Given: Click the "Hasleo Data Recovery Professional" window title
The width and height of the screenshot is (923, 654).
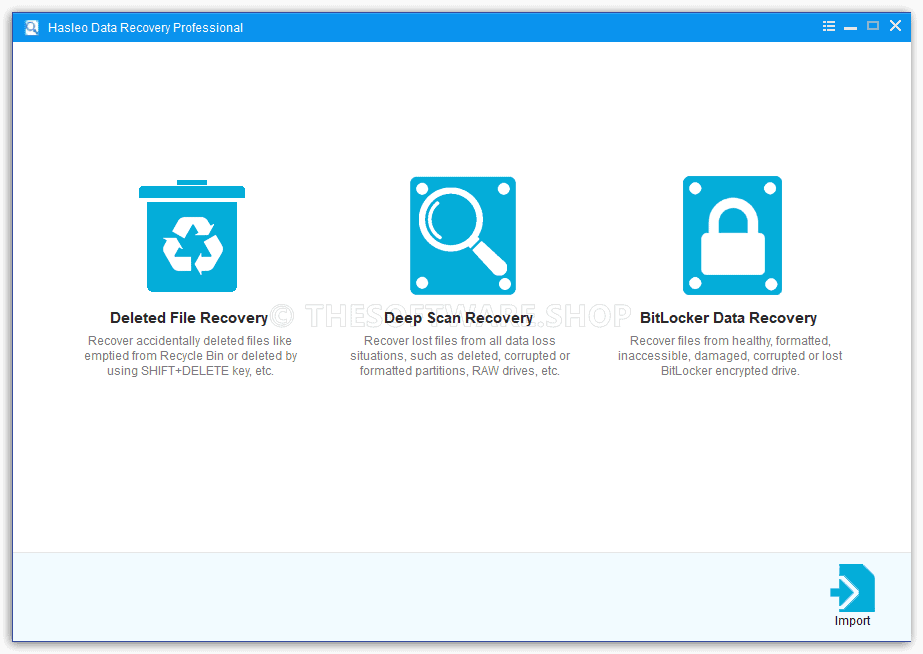Looking at the screenshot, I should (145, 28).
